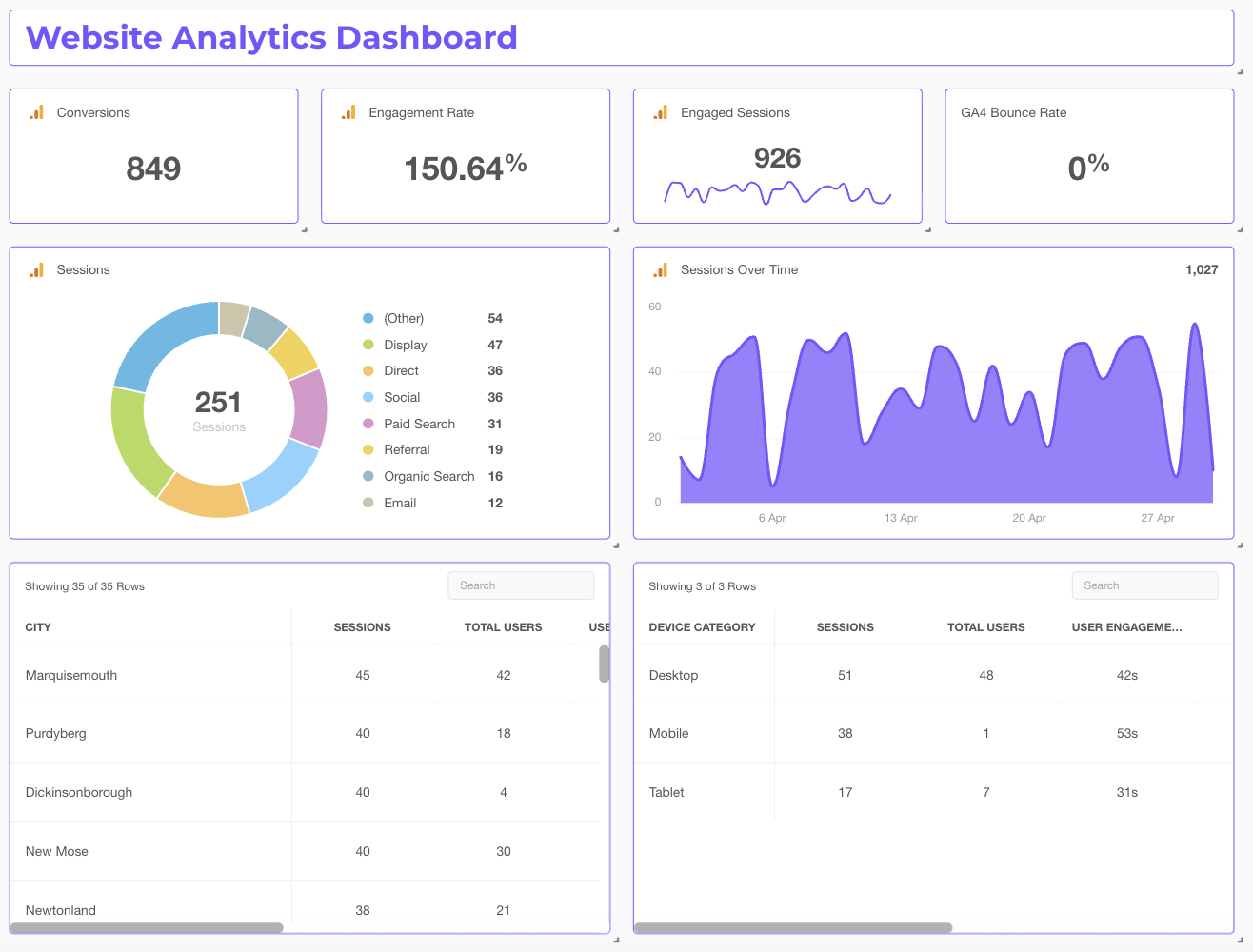Select the Marquisemouth row
This screenshot has width=1253, height=952.
pyautogui.click(x=305, y=675)
